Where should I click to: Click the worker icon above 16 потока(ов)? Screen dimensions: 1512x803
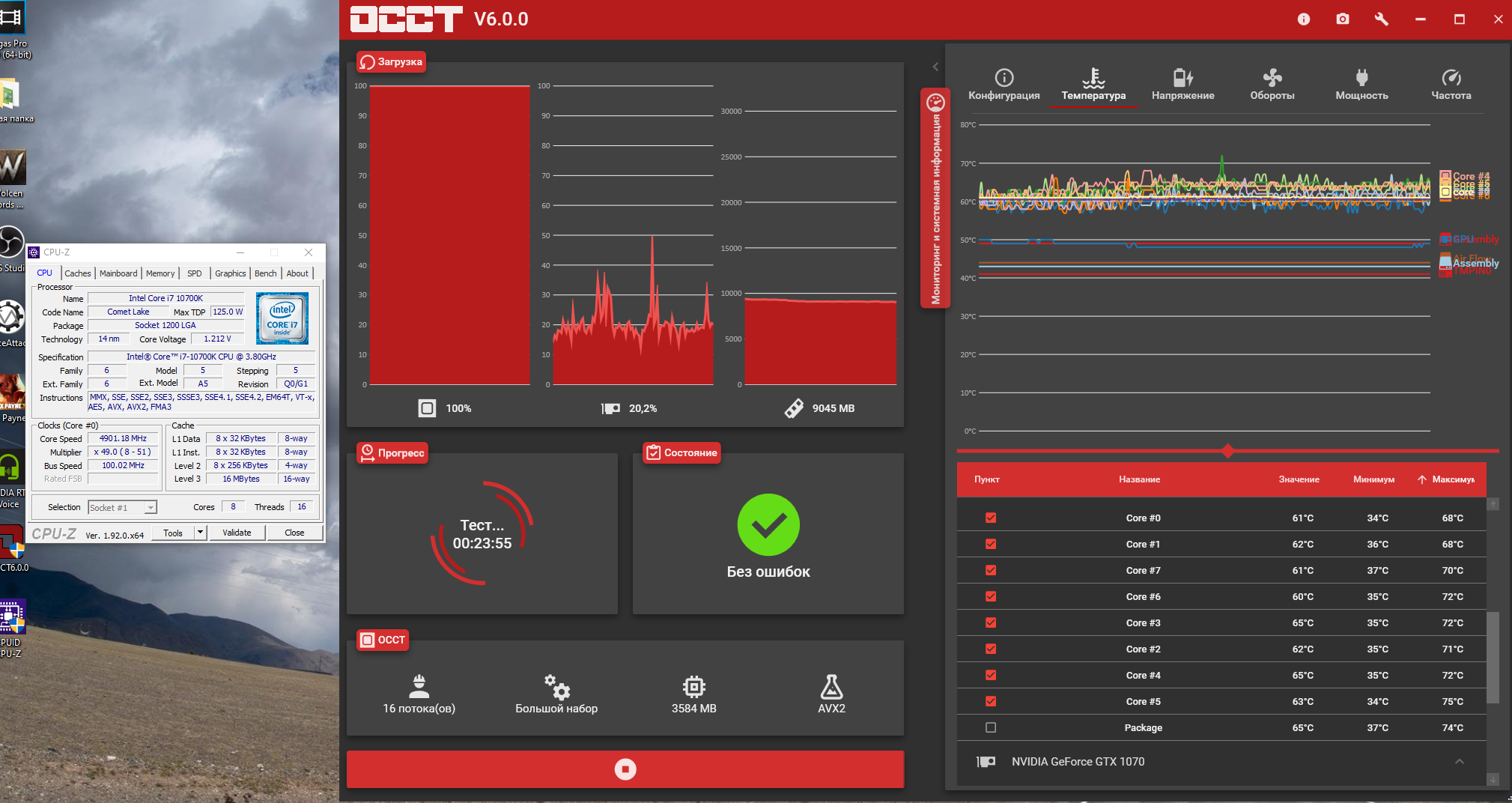tap(419, 686)
